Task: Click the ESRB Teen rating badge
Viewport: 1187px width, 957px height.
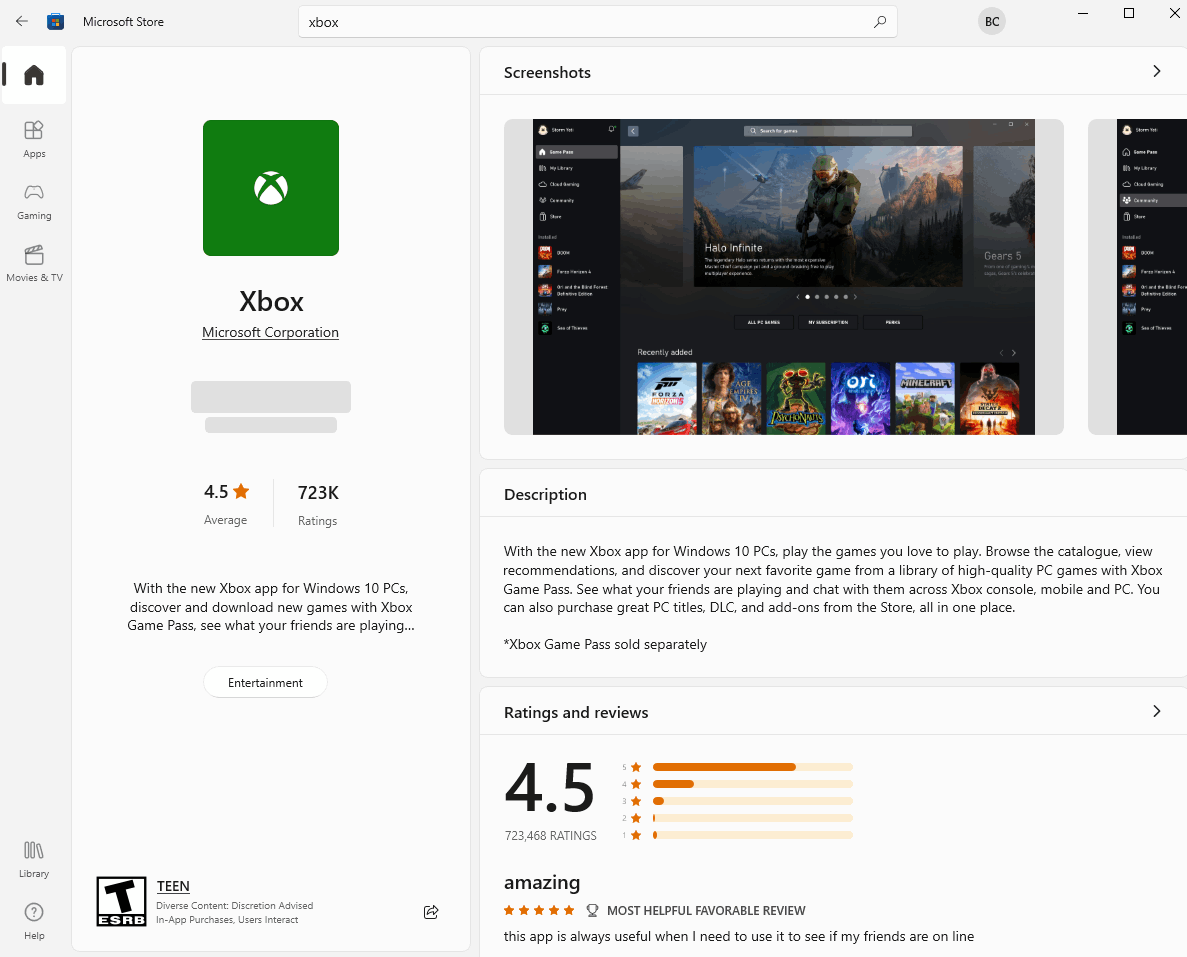Action: click(x=121, y=901)
